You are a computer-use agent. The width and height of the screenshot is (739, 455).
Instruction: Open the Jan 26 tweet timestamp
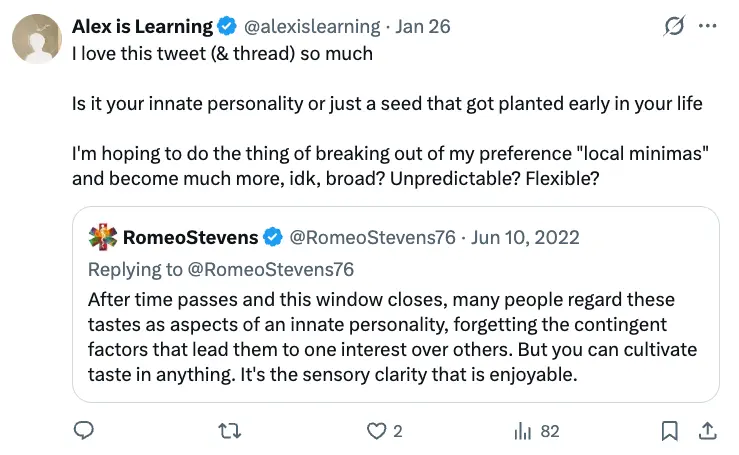pos(423,27)
